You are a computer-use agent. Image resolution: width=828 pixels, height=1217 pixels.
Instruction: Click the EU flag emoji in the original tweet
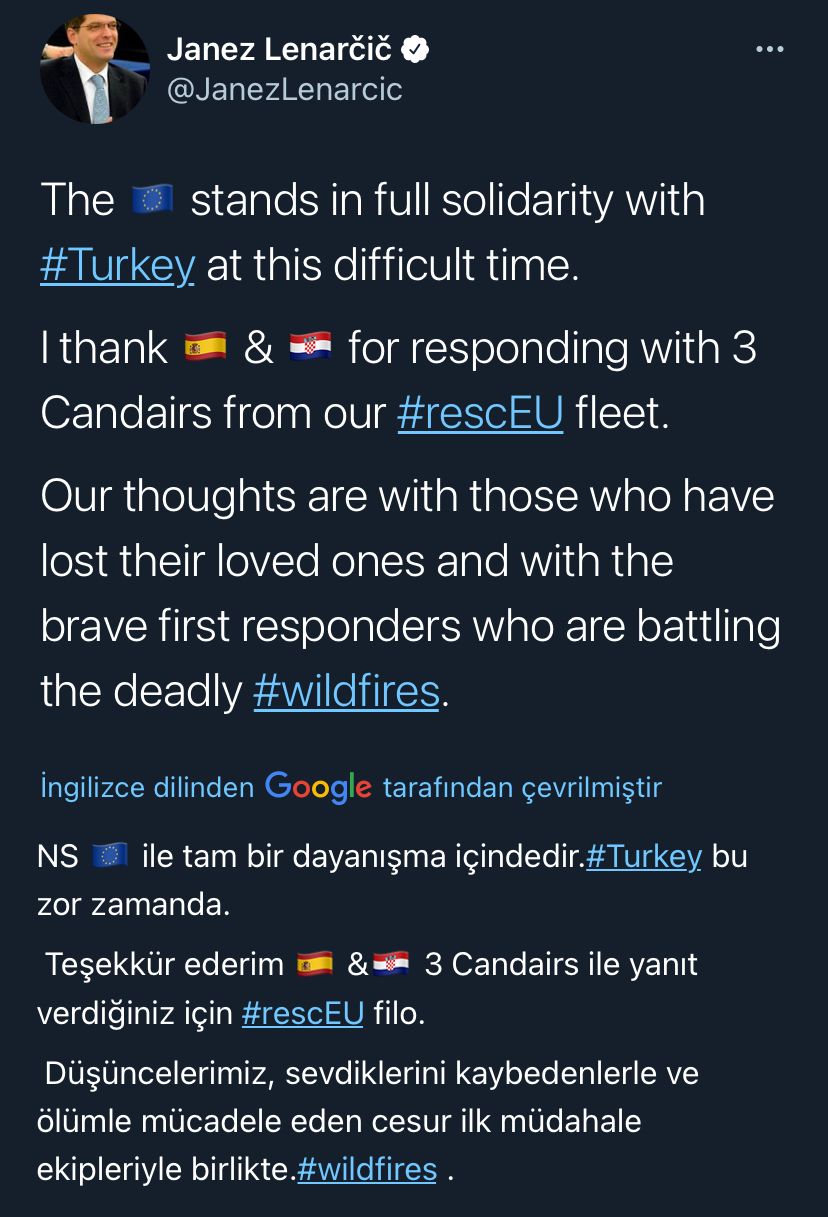(152, 201)
